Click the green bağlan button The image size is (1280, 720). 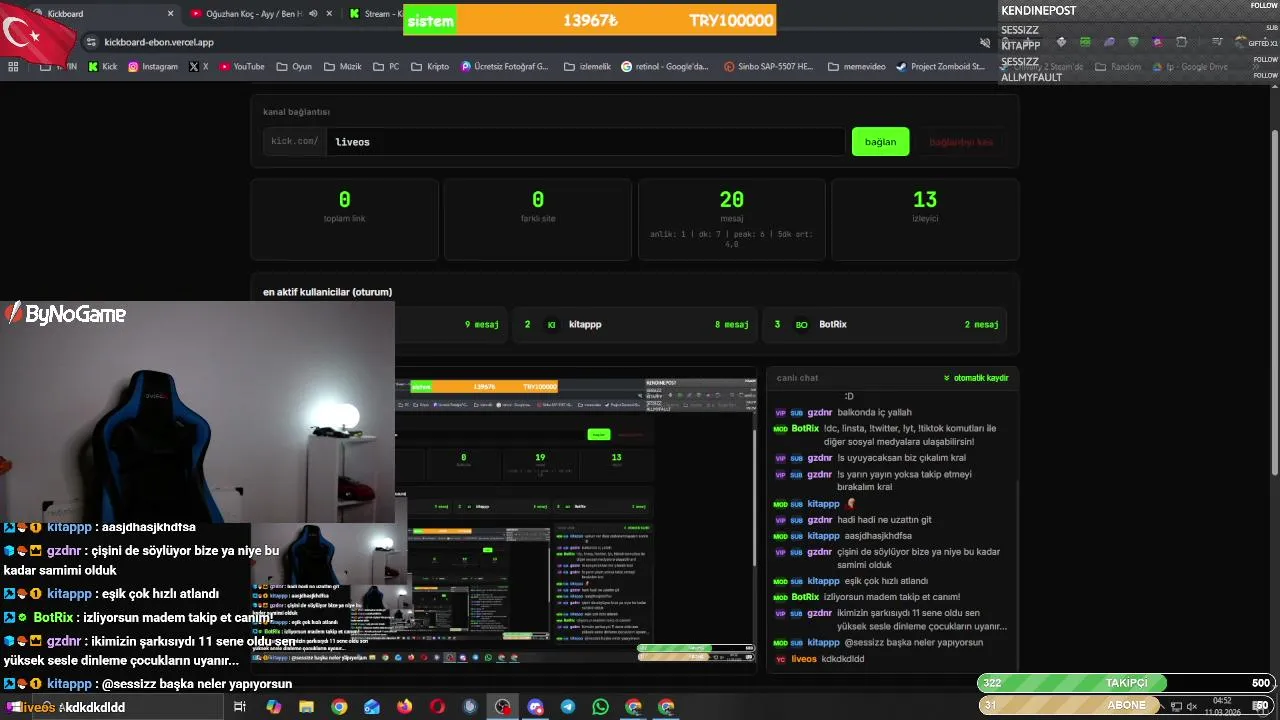coord(880,141)
